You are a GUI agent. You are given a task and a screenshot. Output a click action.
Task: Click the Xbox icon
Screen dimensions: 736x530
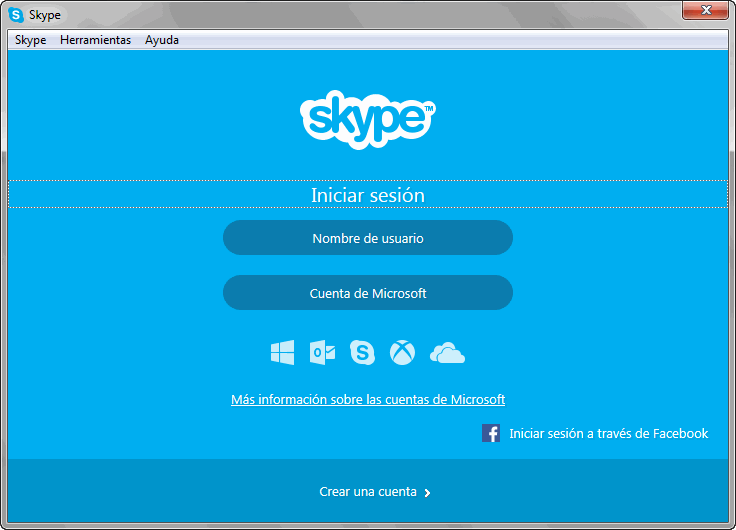tap(402, 353)
